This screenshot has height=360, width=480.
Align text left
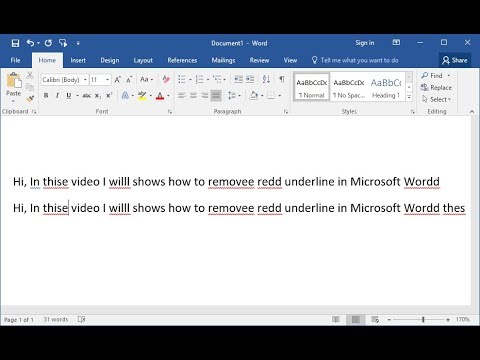coord(182,96)
